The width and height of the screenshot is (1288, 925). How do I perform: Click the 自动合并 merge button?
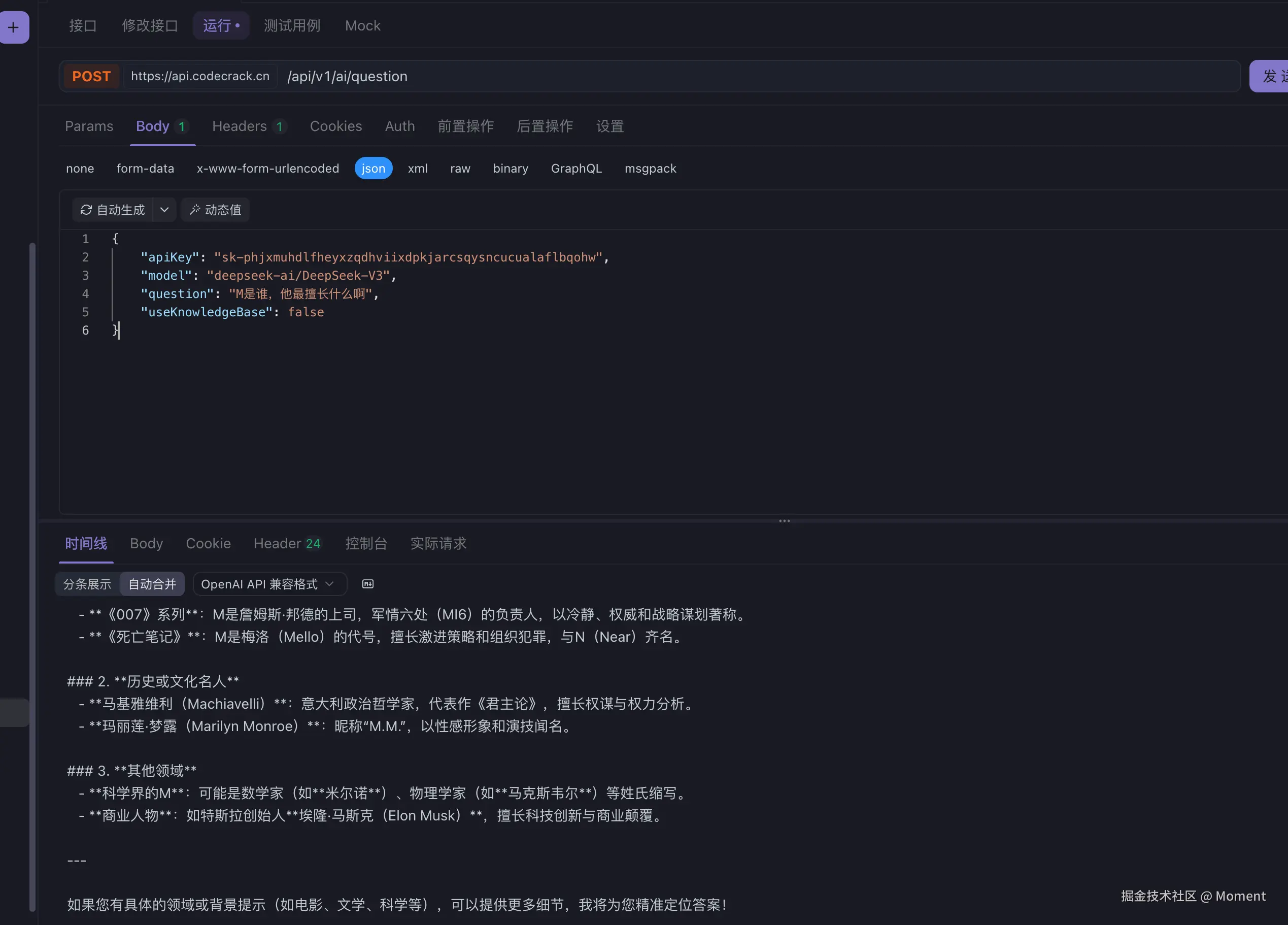pyautogui.click(x=152, y=583)
